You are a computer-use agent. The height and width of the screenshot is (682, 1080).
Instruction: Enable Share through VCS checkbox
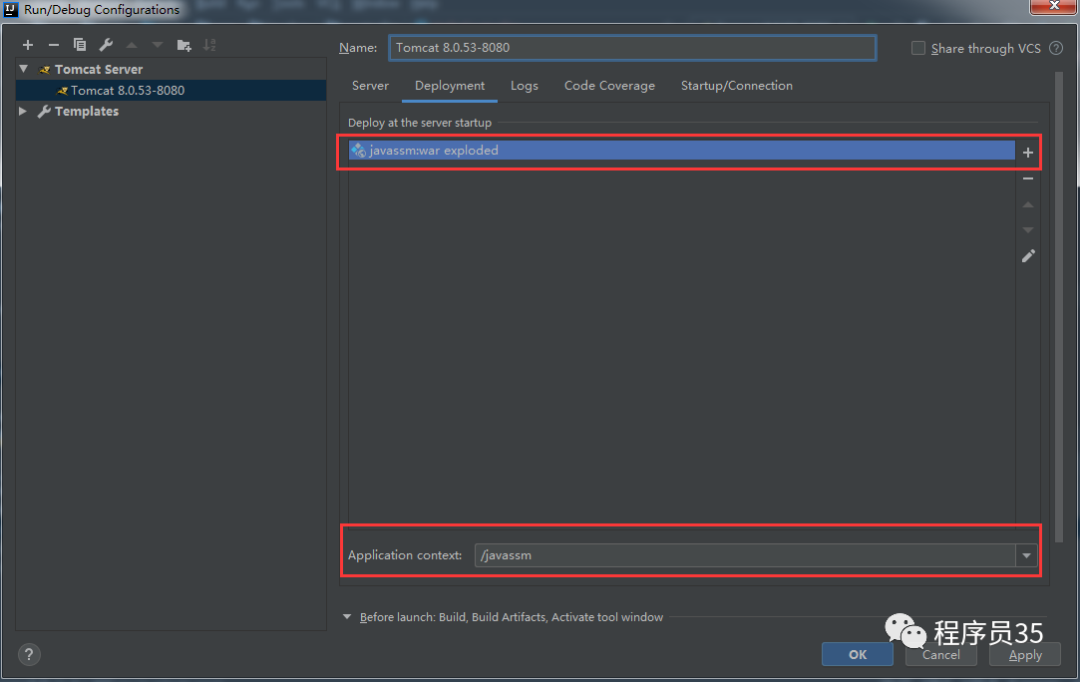click(918, 48)
